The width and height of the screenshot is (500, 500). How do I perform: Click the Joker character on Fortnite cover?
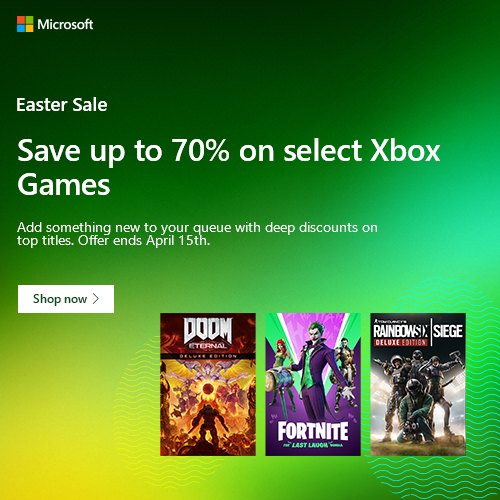click(x=315, y=363)
